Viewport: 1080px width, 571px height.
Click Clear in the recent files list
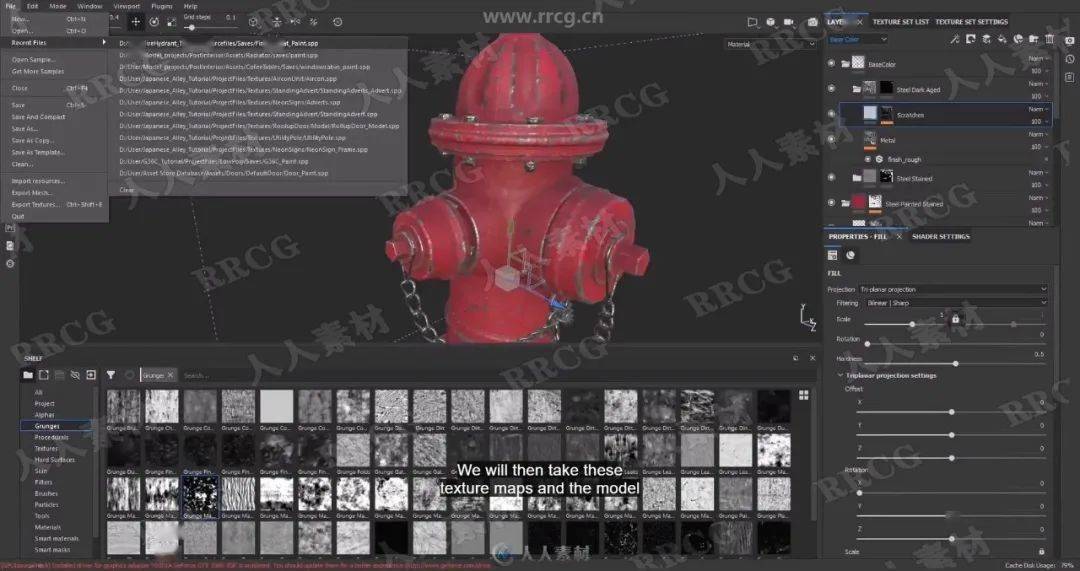[x=127, y=189]
